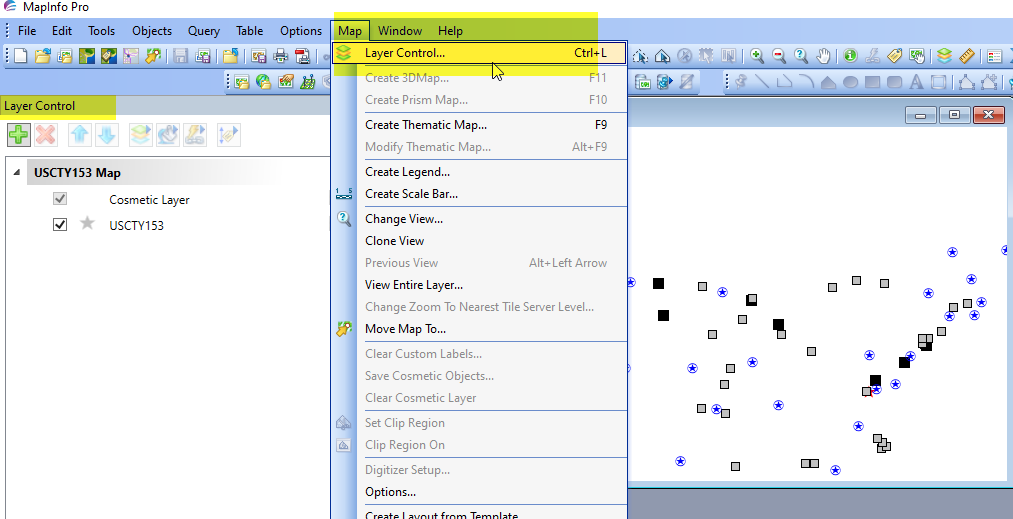Collapse the USCTY153 Map tree node
This screenshot has width=1013, height=519.
17,173
